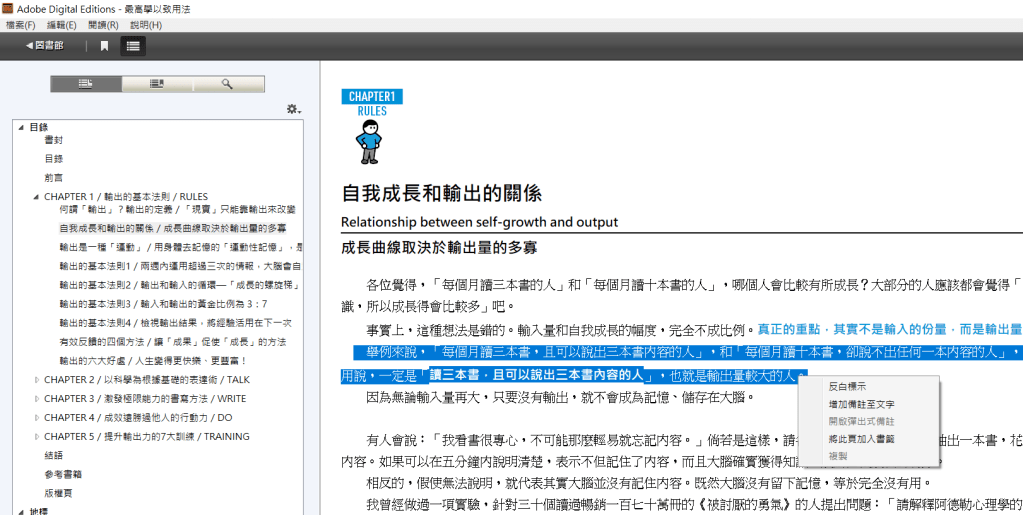Open the 閱讀(R) menu

click(x=103, y=25)
